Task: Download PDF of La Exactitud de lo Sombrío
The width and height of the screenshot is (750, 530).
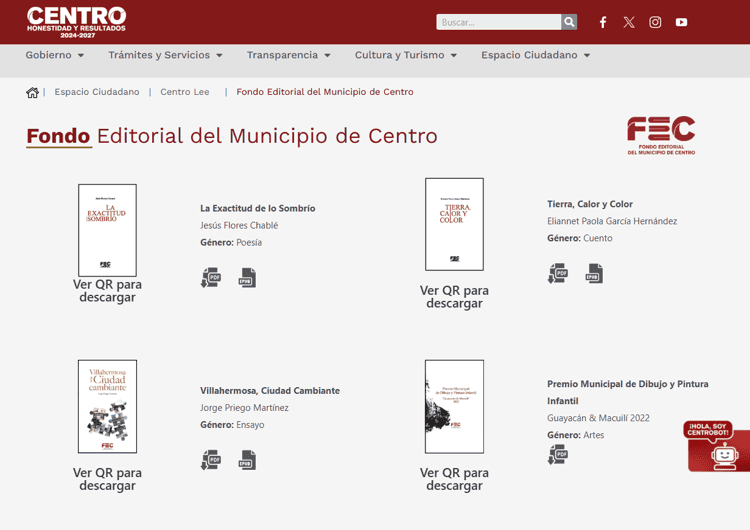Action: click(x=211, y=277)
